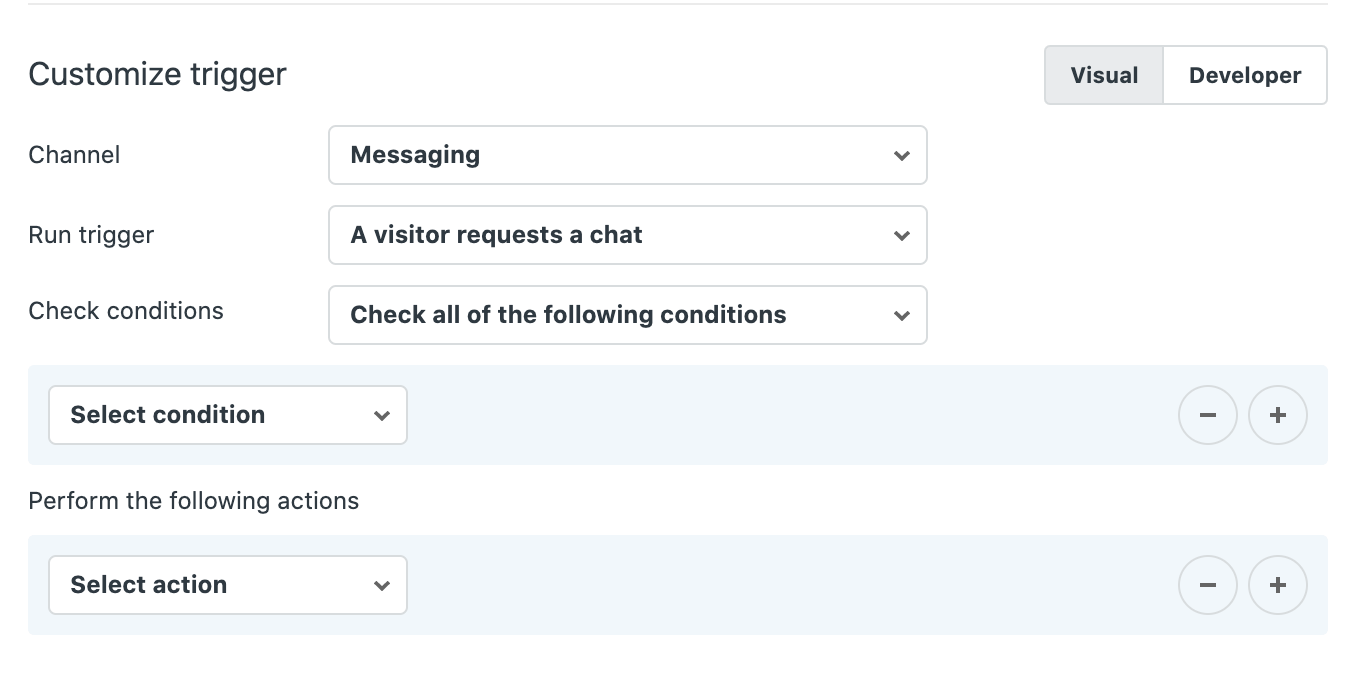The height and width of the screenshot is (673, 1350).
Task: Click the Channel label
Action: click(x=74, y=155)
